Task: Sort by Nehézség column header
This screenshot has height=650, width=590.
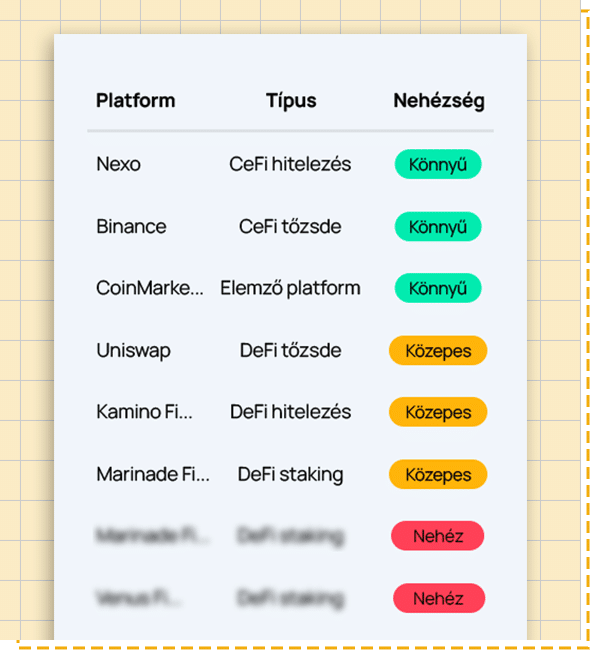Action: 439,101
